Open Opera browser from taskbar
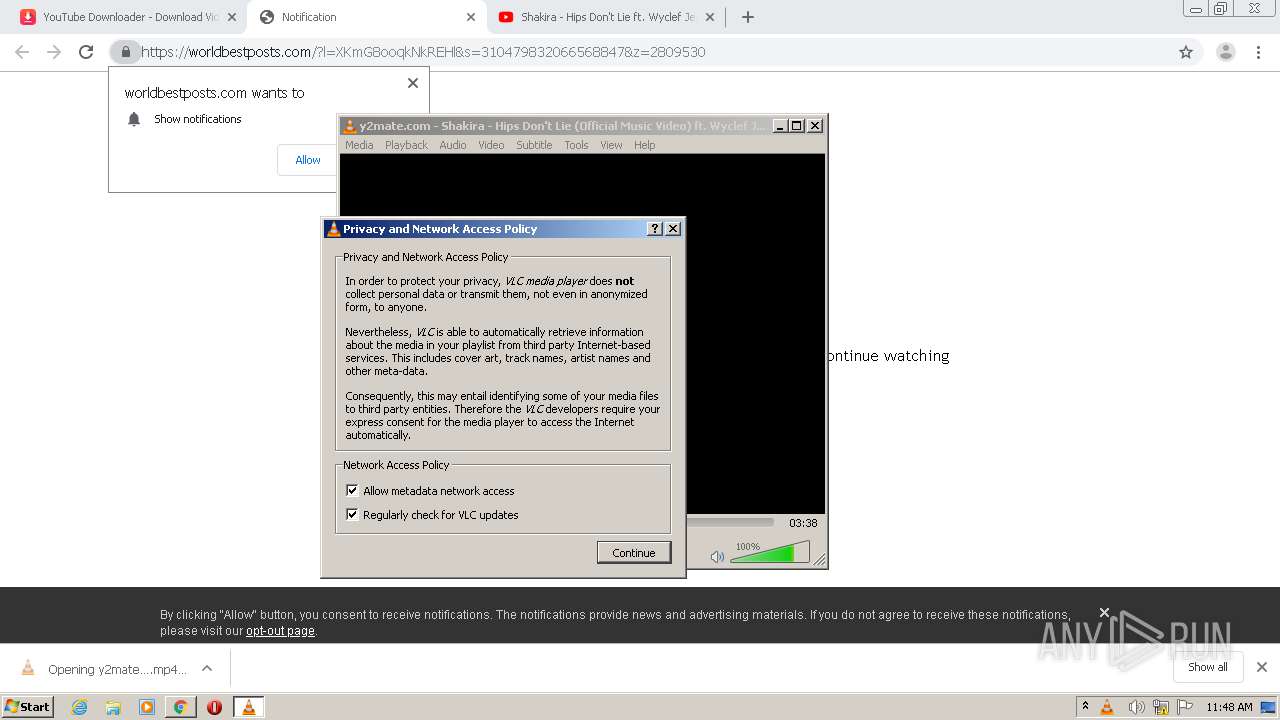Image resolution: width=1280 pixels, height=720 pixels. click(214, 707)
